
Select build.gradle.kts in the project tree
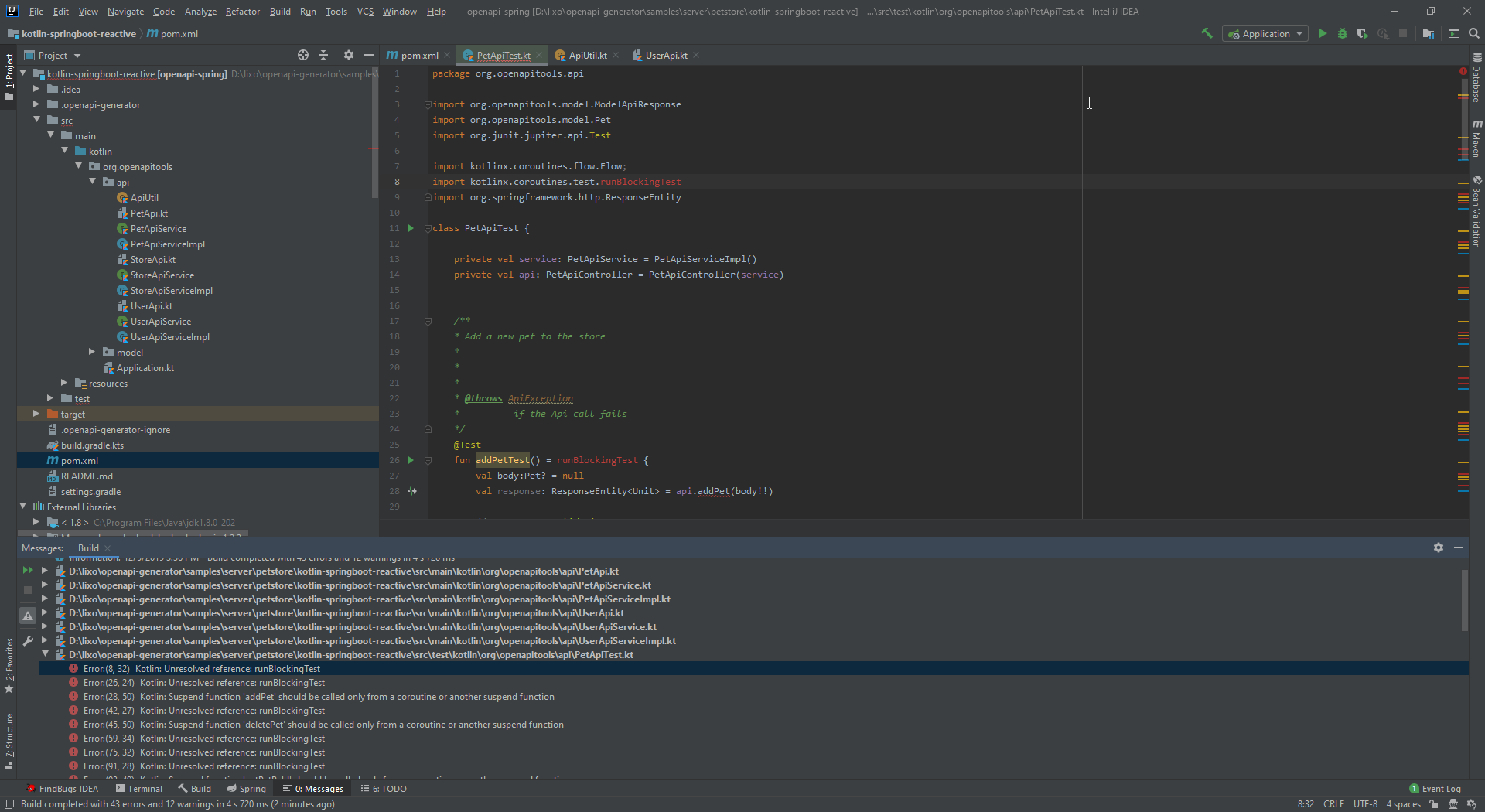(92, 445)
